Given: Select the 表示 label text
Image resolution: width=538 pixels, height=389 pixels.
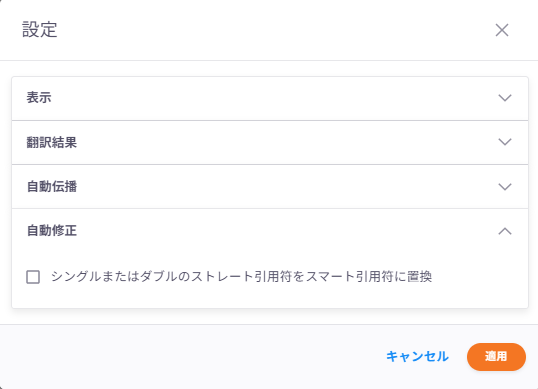Looking at the screenshot, I should coord(39,98).
